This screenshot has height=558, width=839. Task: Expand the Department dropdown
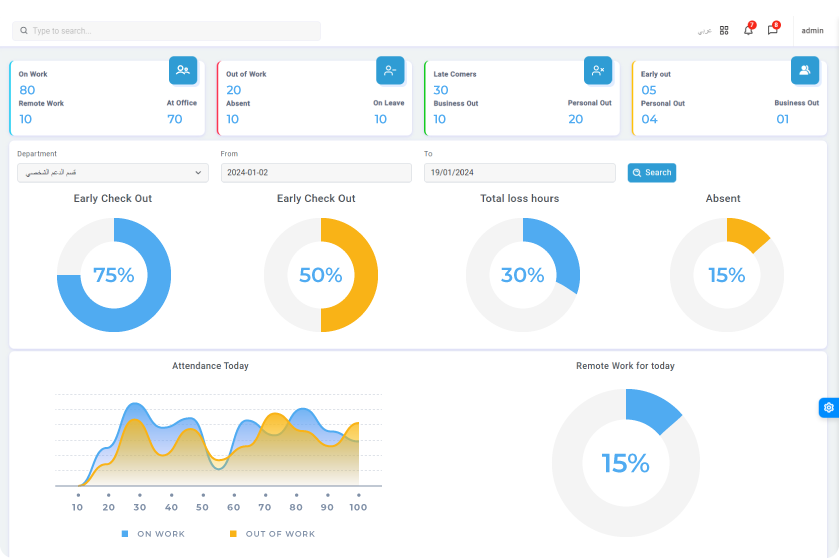pyautogui.click(x=113, y=173)
